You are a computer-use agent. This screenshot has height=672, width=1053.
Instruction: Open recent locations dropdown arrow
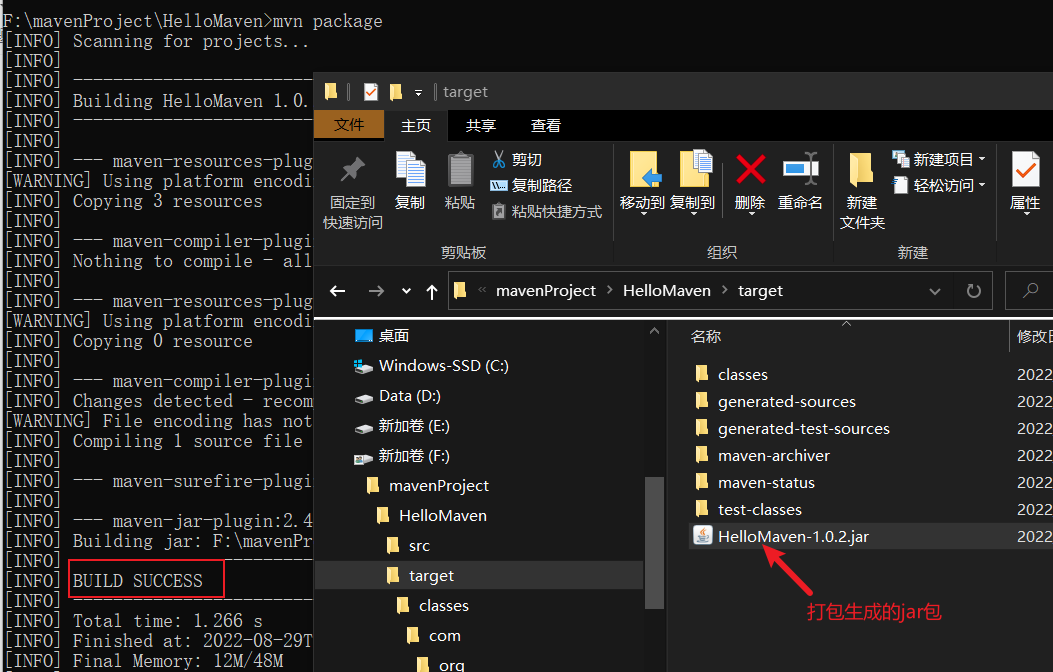406,291
